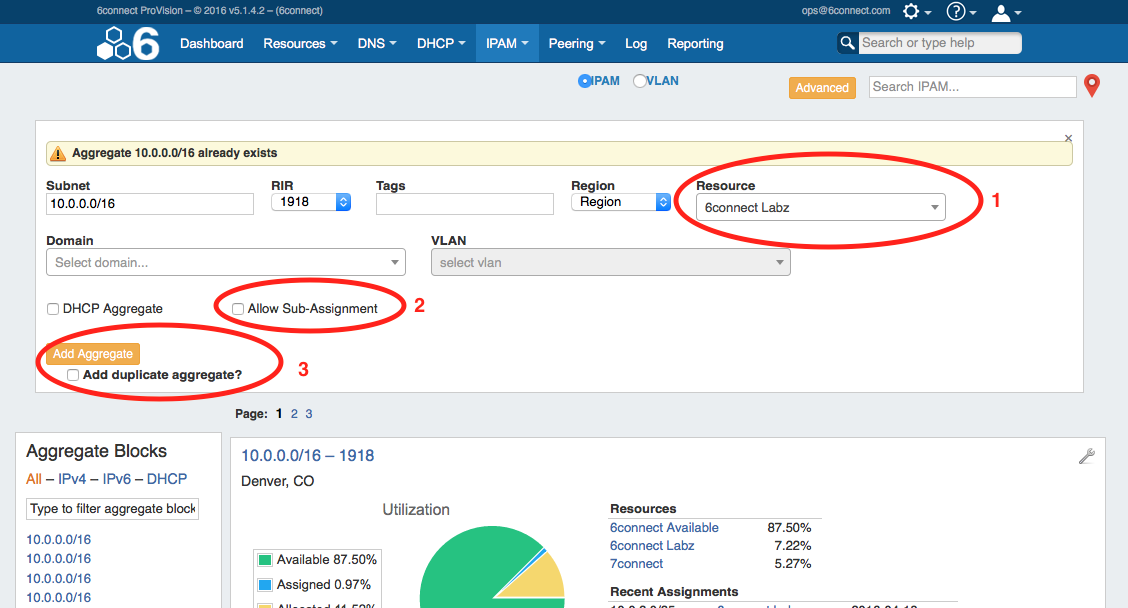Open the RIR dropdown showing 1918

[x=311, y=202]
